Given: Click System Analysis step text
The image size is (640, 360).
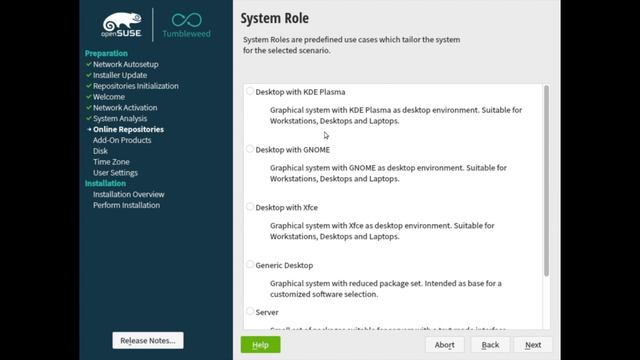Looking at the screenshot, I should point(120,118).
